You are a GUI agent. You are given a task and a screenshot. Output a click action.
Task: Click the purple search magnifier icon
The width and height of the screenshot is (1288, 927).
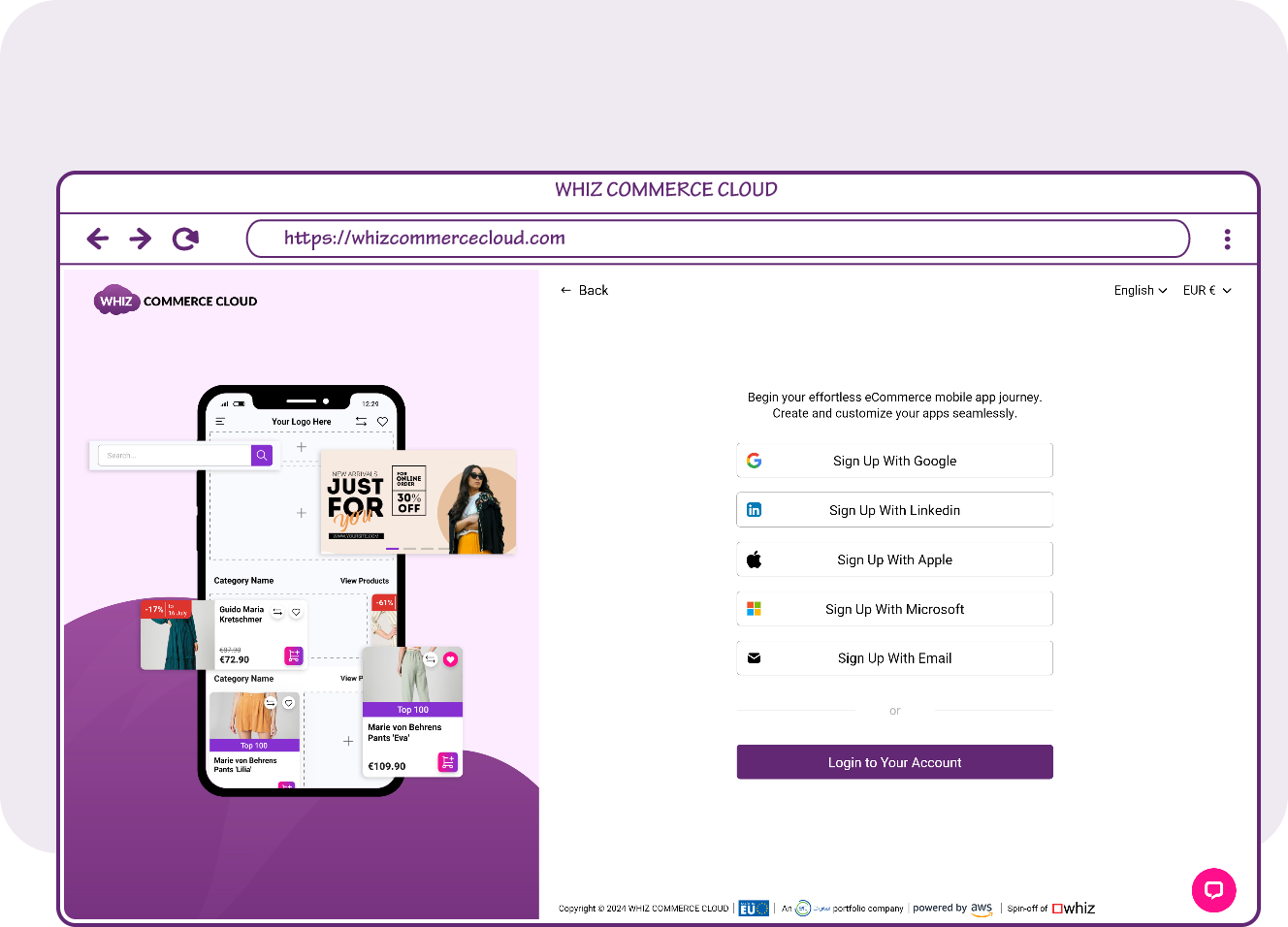[262, 456]
